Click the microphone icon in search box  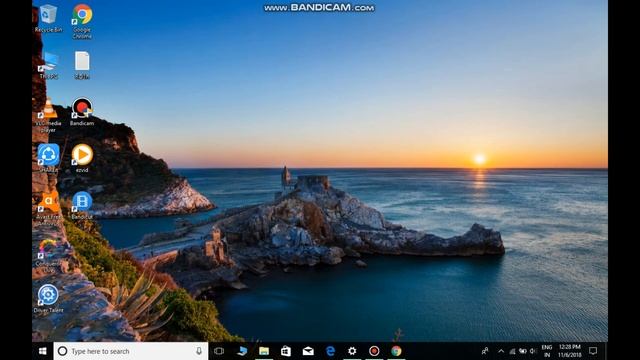[x=199, y=351]
